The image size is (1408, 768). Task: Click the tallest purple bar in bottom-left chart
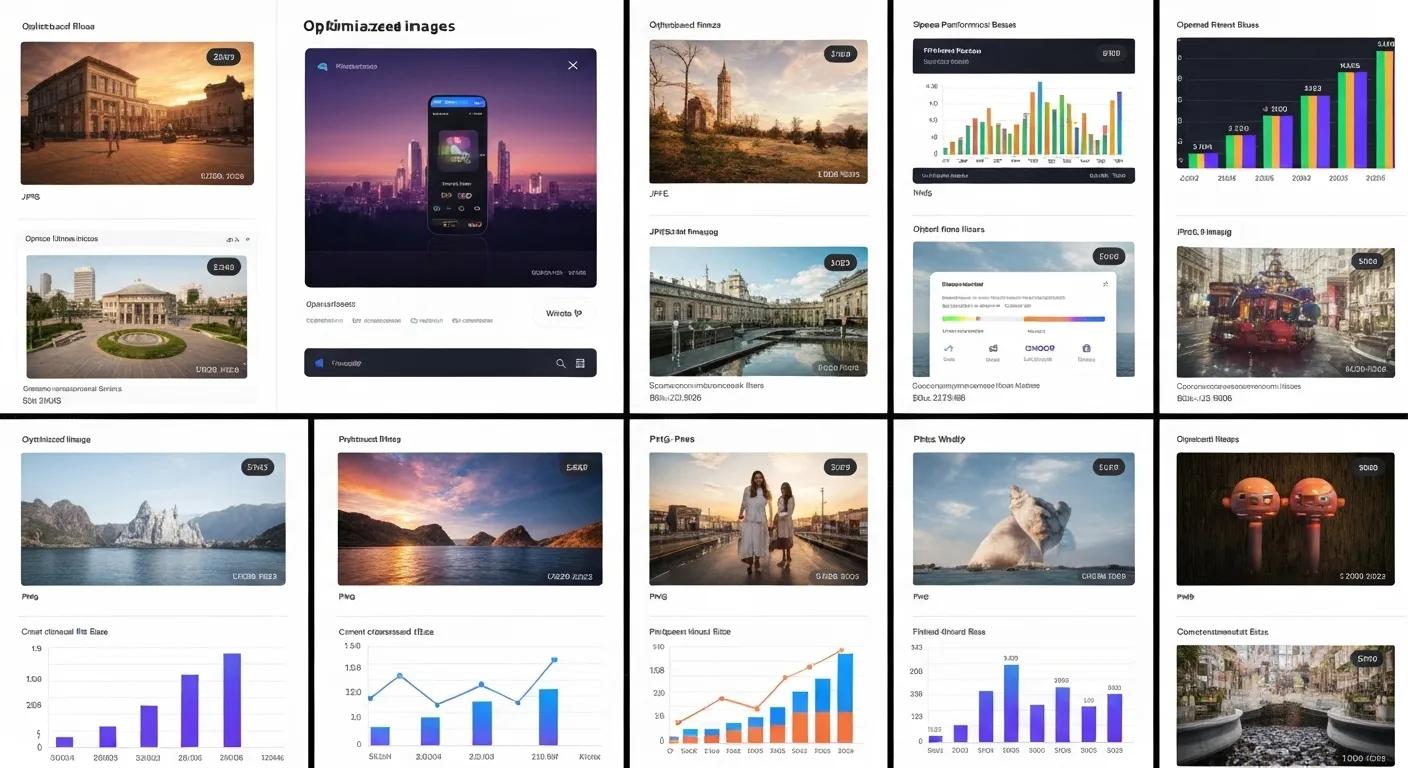tap(232, 700)
